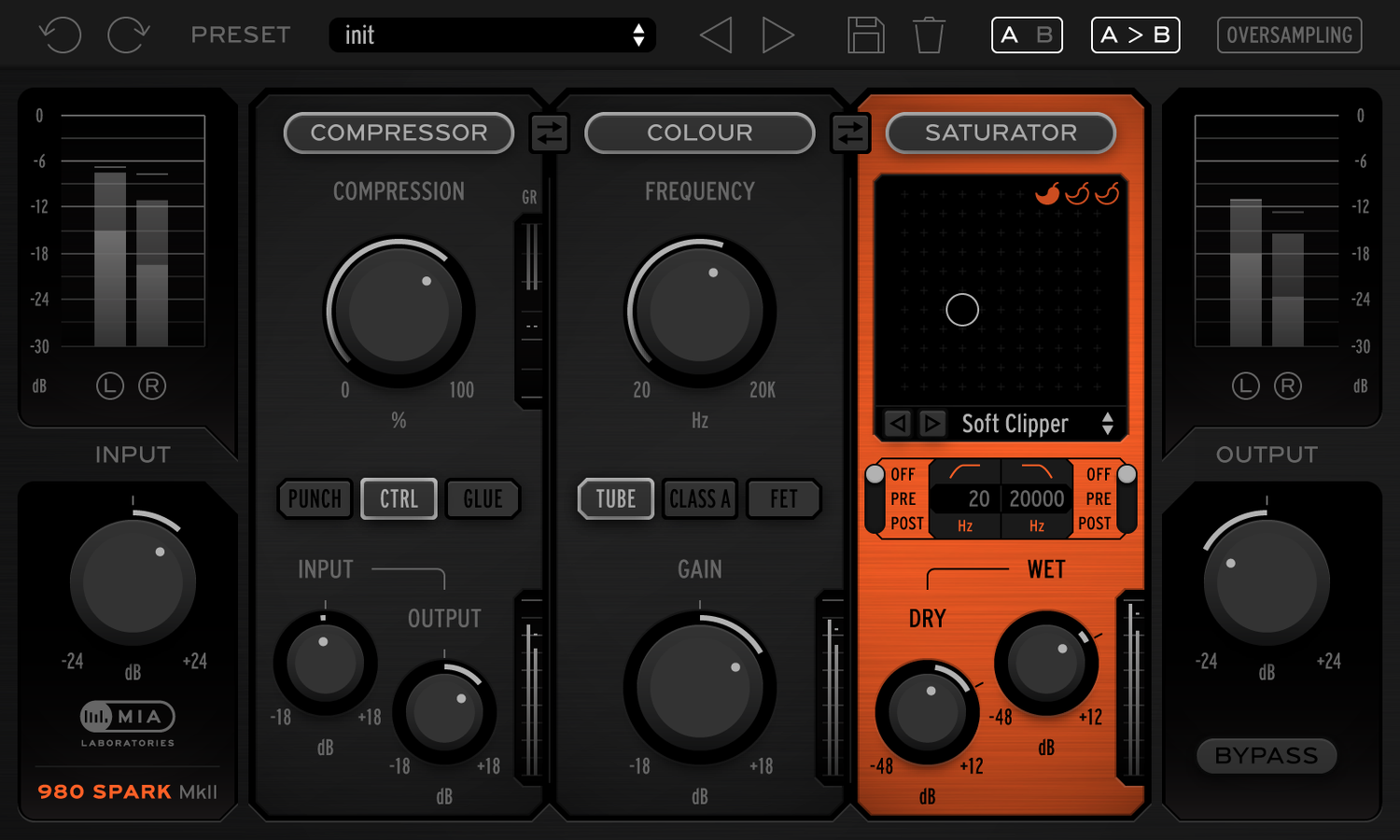Click the 20000 Hz low-pass frequency field
Image resolution: width=1400 pixels, height=840 pixels.
[1036, 499]
